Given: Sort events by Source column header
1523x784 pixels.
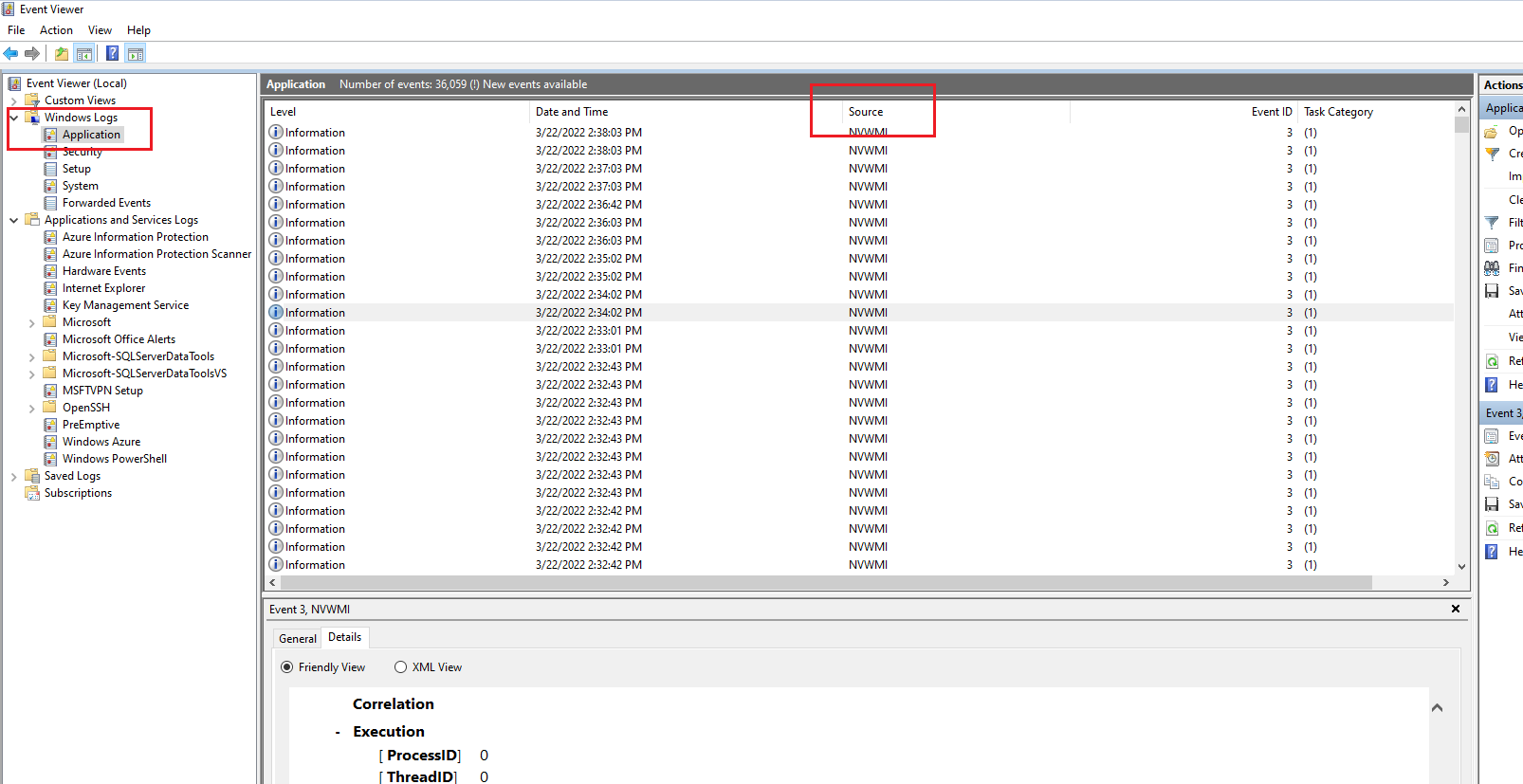Looking at the screenshot, I should 956,112.
